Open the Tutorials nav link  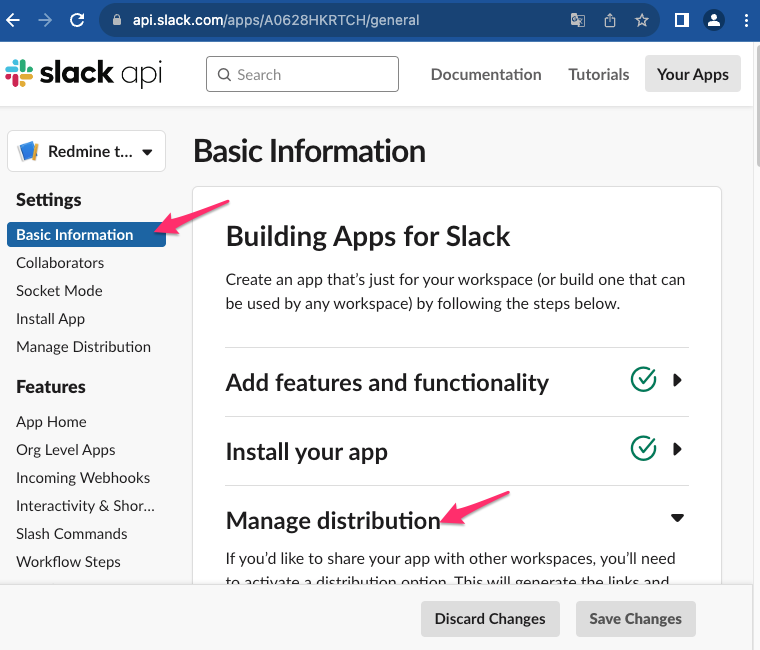(x=599, y=74)
